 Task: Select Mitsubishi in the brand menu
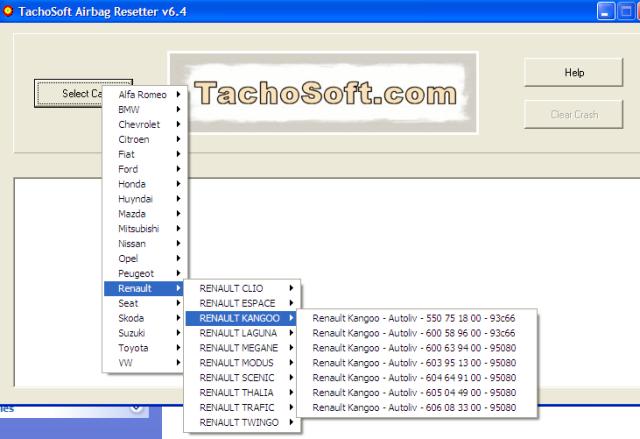(145, 228)
